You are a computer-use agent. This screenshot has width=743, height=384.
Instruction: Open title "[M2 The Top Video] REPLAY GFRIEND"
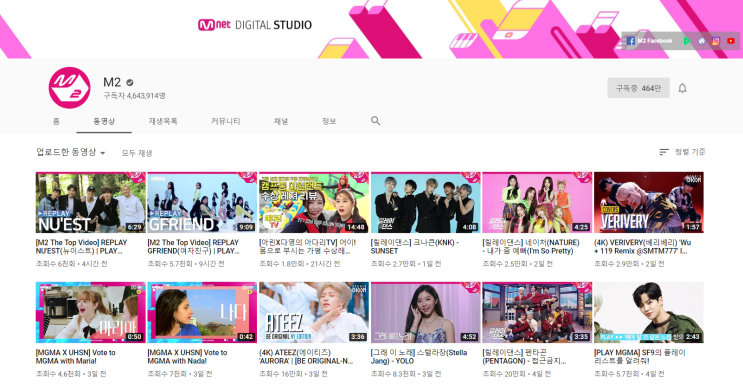coord(193,247)
